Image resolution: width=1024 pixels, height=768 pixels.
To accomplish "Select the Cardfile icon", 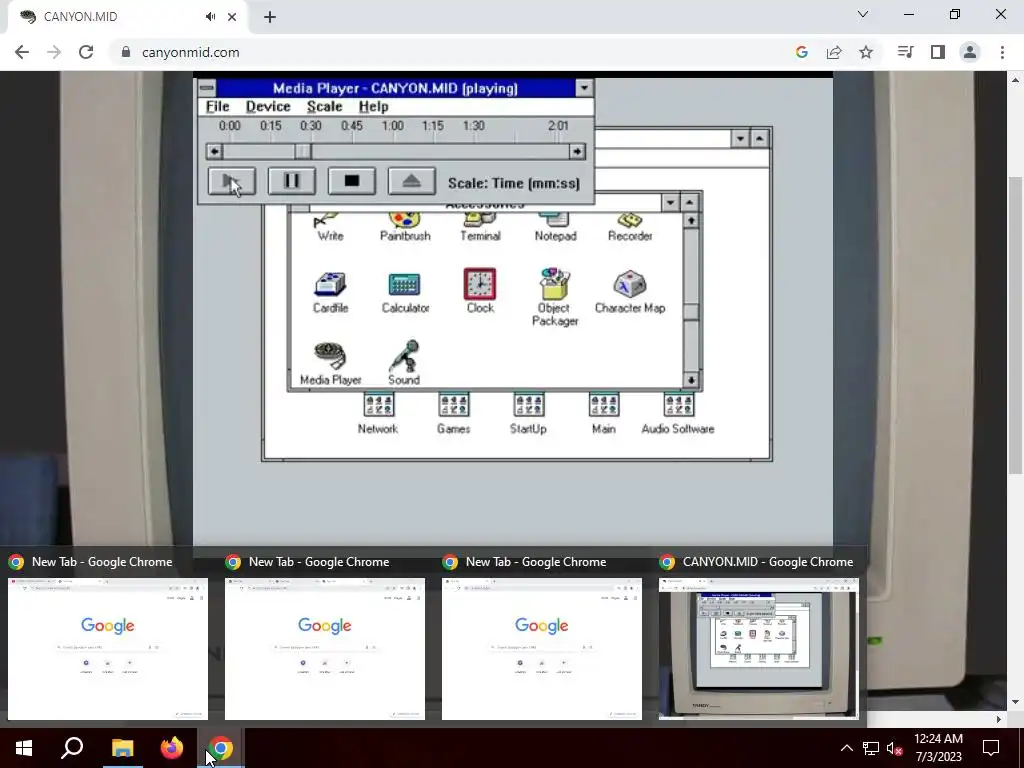I will (x=330, y=291).
